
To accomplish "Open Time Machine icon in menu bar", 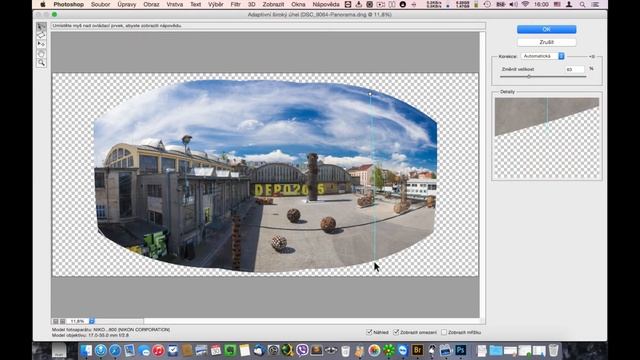I will pos(487,4).
